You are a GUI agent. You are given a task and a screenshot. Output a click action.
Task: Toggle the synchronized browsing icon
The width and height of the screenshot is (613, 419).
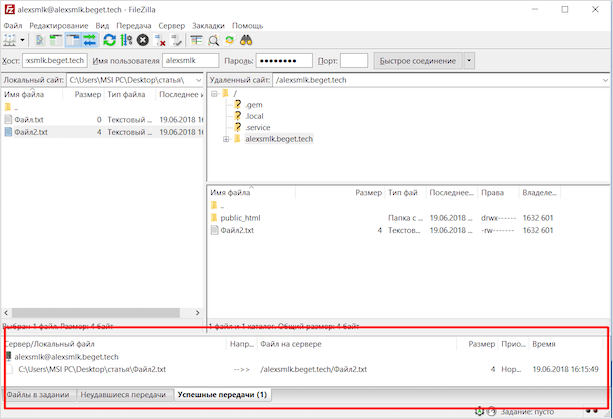coord(229,40)
